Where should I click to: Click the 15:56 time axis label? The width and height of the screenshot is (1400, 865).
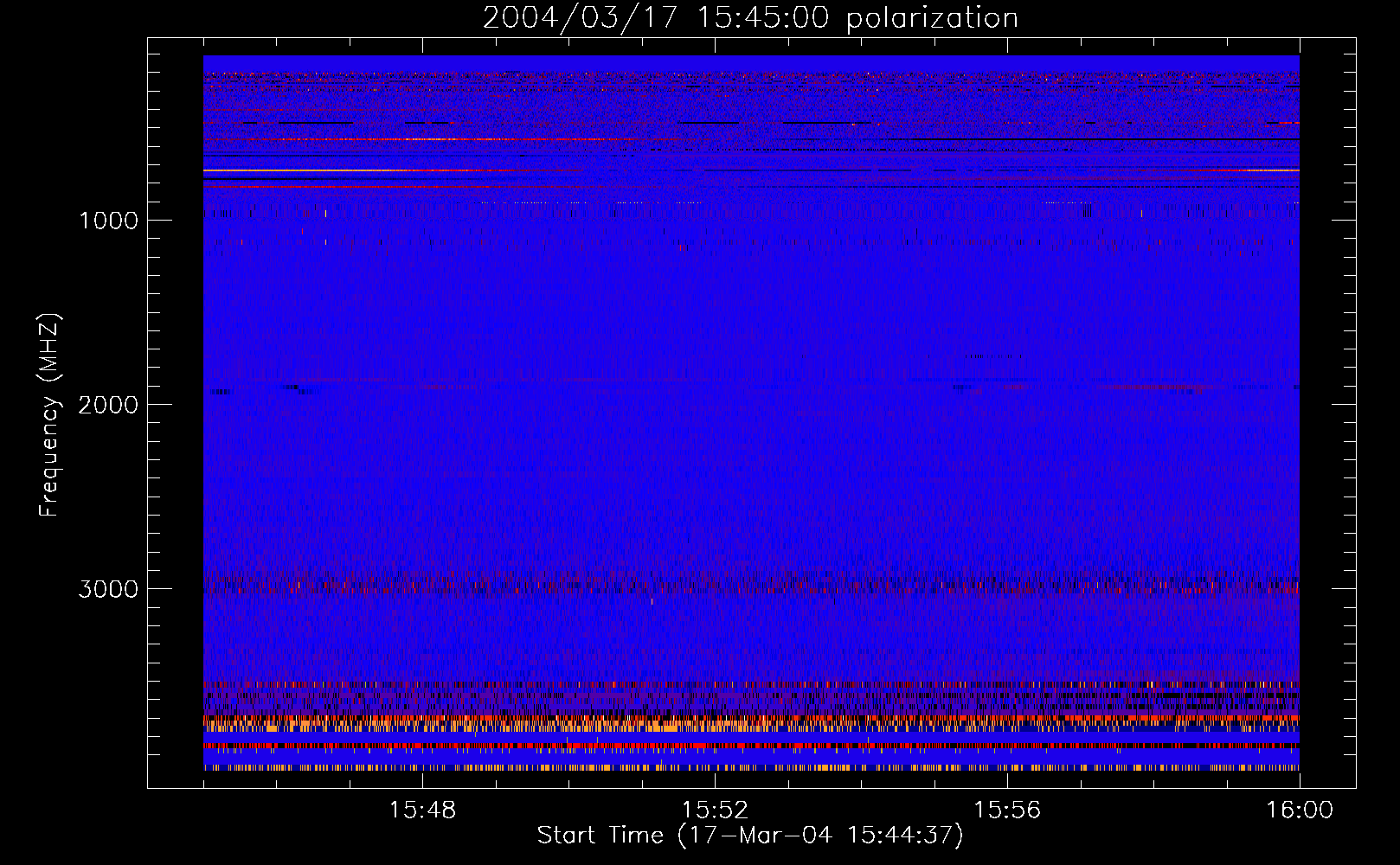coord(1007,811)
